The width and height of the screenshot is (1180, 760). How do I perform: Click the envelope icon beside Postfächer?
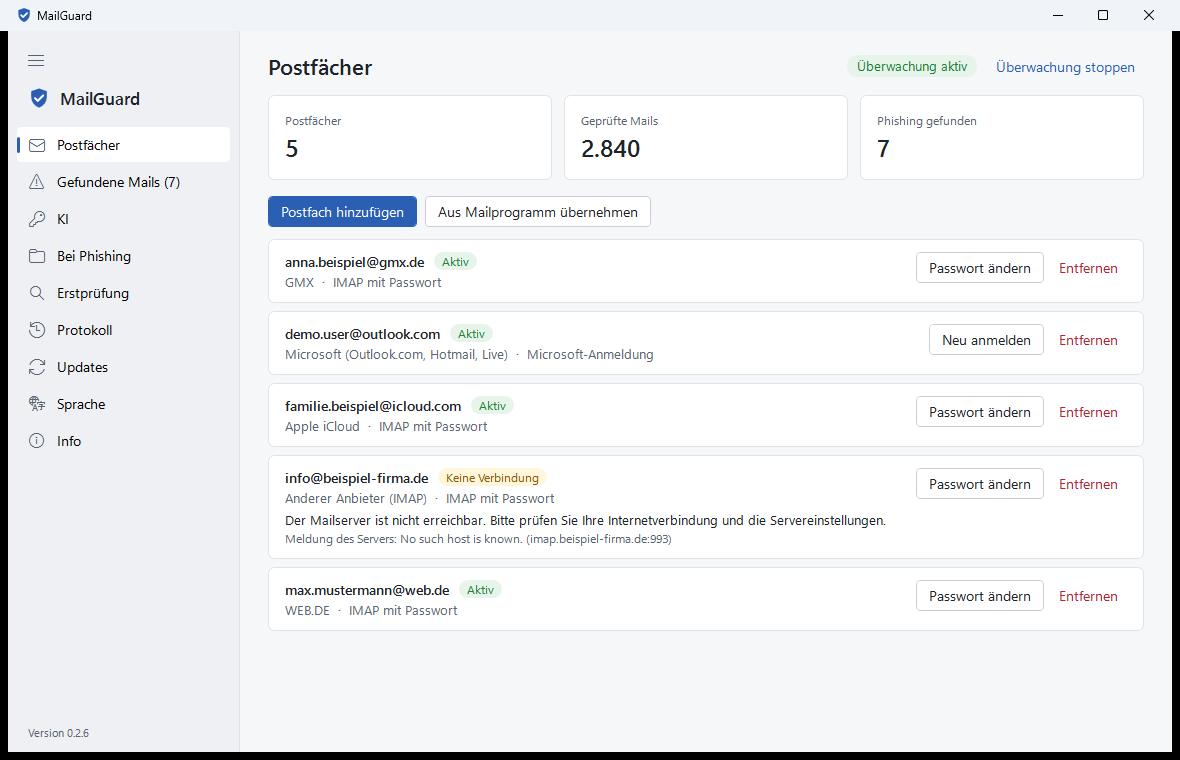pyautogui.click(x=37, y=145)
